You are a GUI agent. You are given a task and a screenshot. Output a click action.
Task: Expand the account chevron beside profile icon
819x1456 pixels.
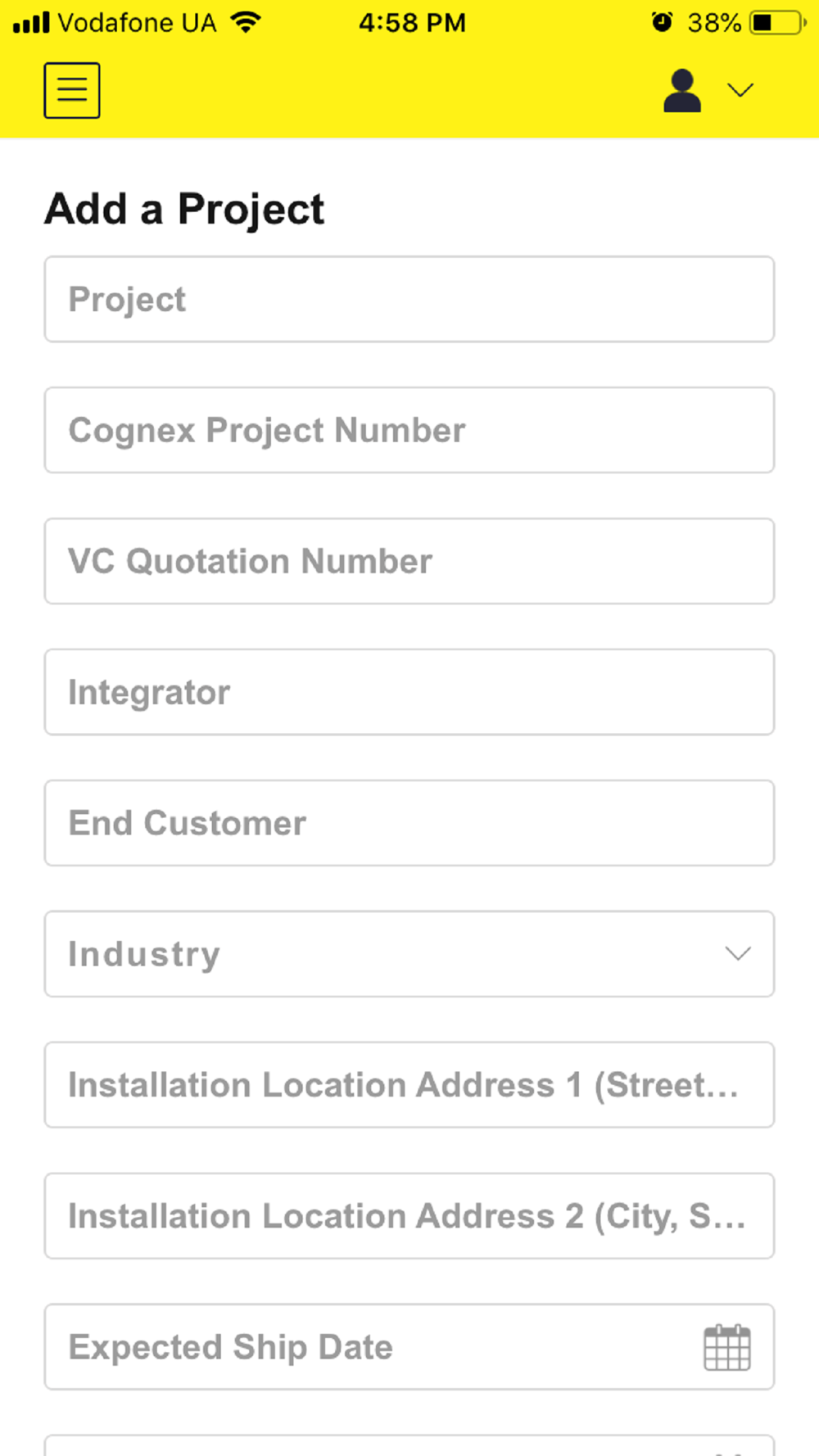(740, 90)
